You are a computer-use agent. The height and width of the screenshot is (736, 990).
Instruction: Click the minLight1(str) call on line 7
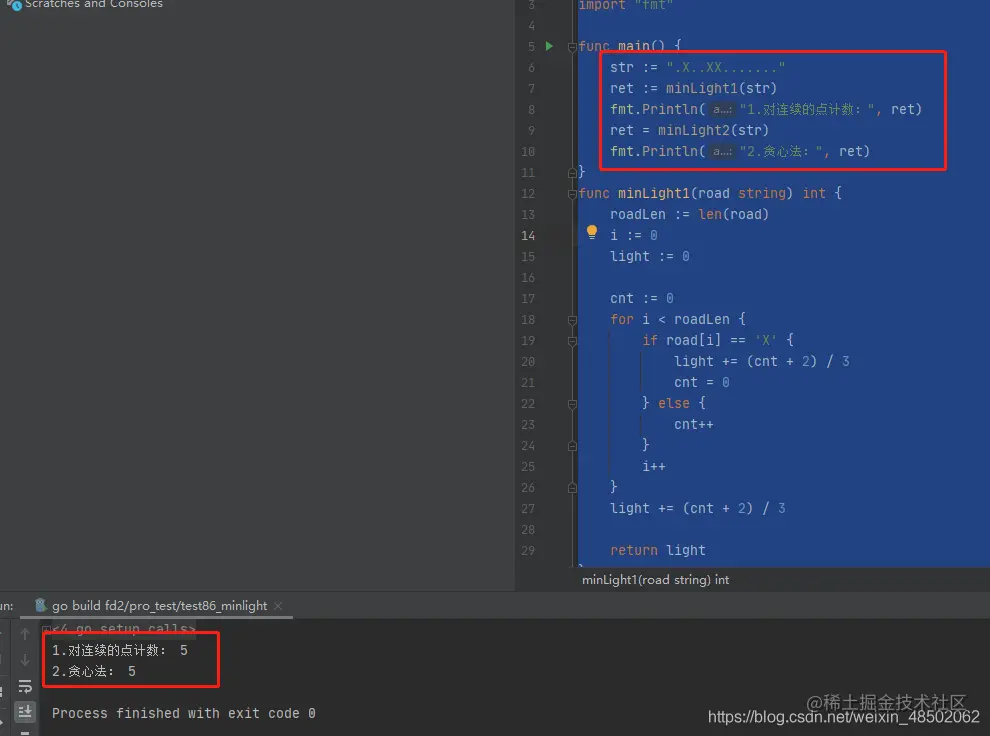(721, 88)
